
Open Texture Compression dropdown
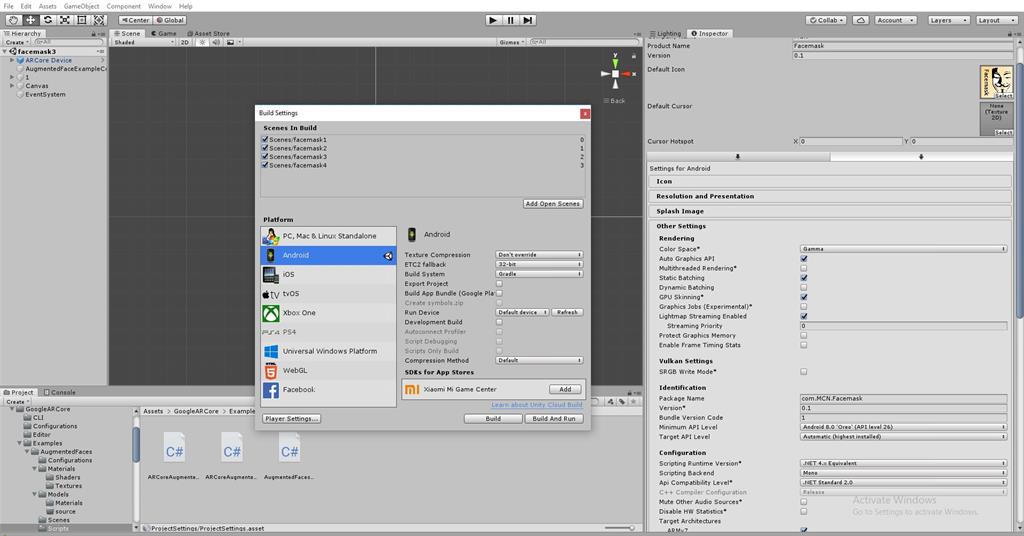point(539,255)
